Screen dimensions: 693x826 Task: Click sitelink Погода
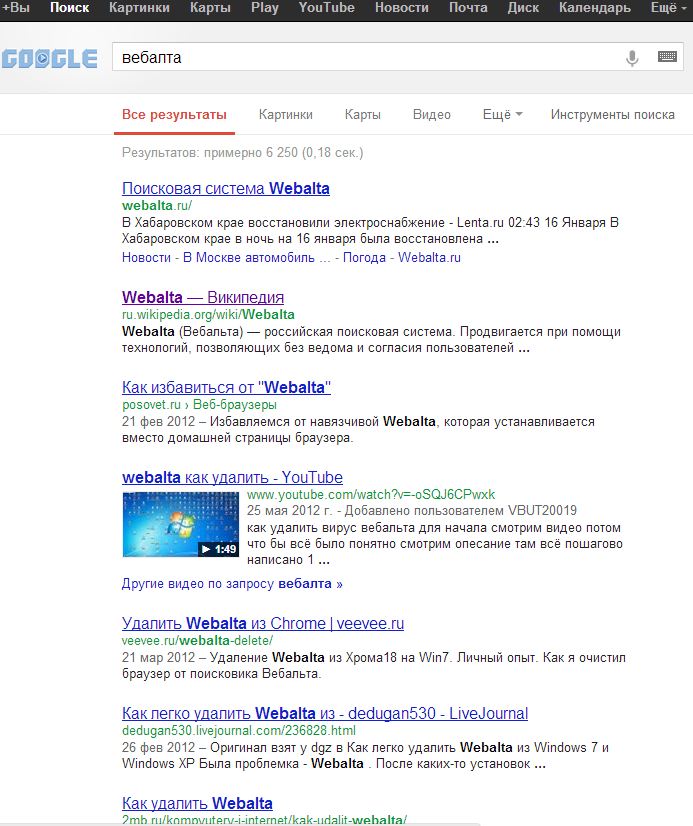[364, 258]
